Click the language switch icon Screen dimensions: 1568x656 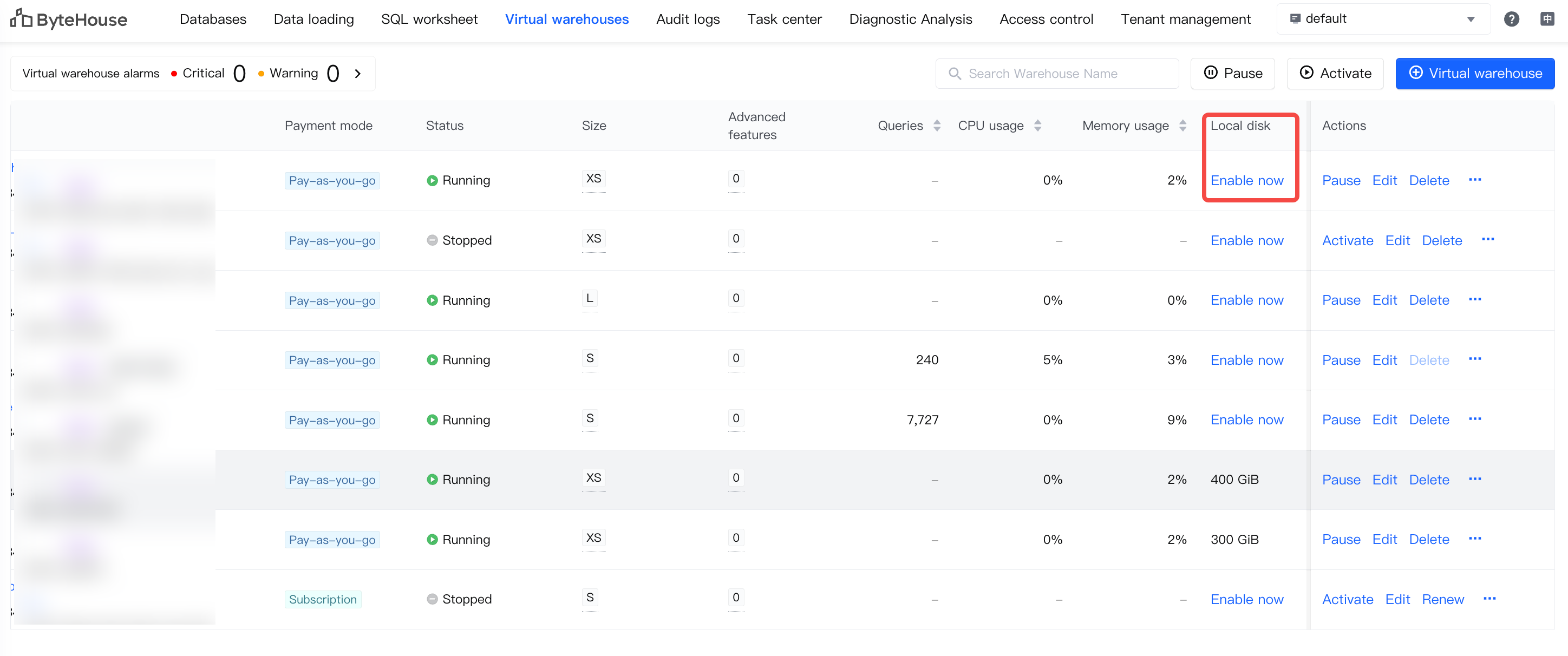coord(1547,19)
